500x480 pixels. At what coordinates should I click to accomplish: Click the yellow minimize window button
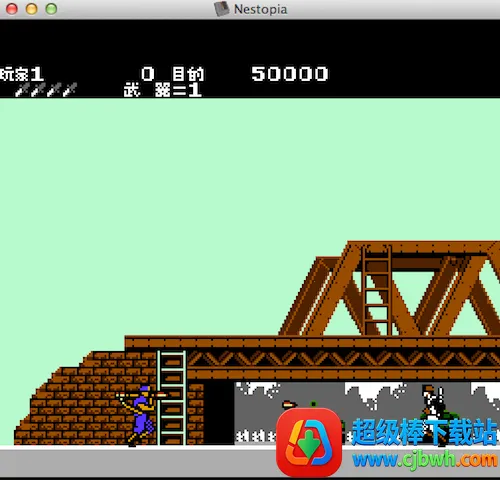click(x=32, y=9)
